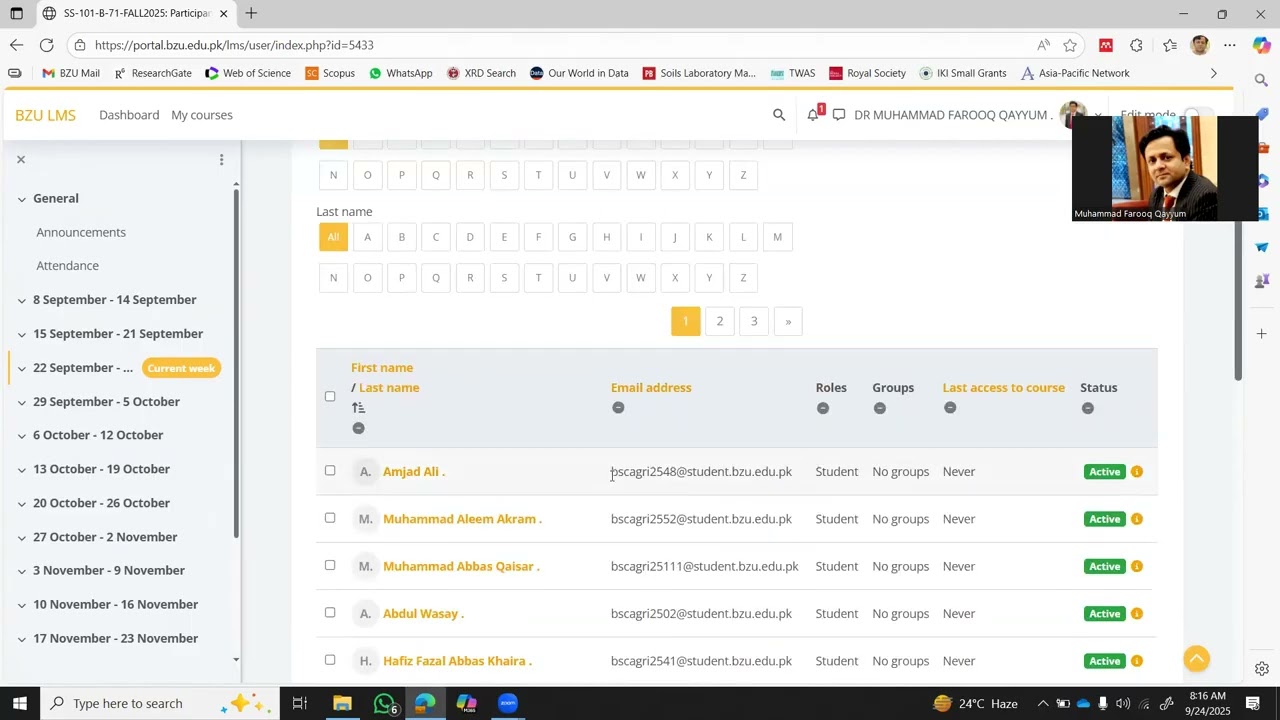Open Zoom from the taskbar
Image resolution: width=1280 pixels, height=720 pixels.
pyautogui.click(x=508, y=703)
